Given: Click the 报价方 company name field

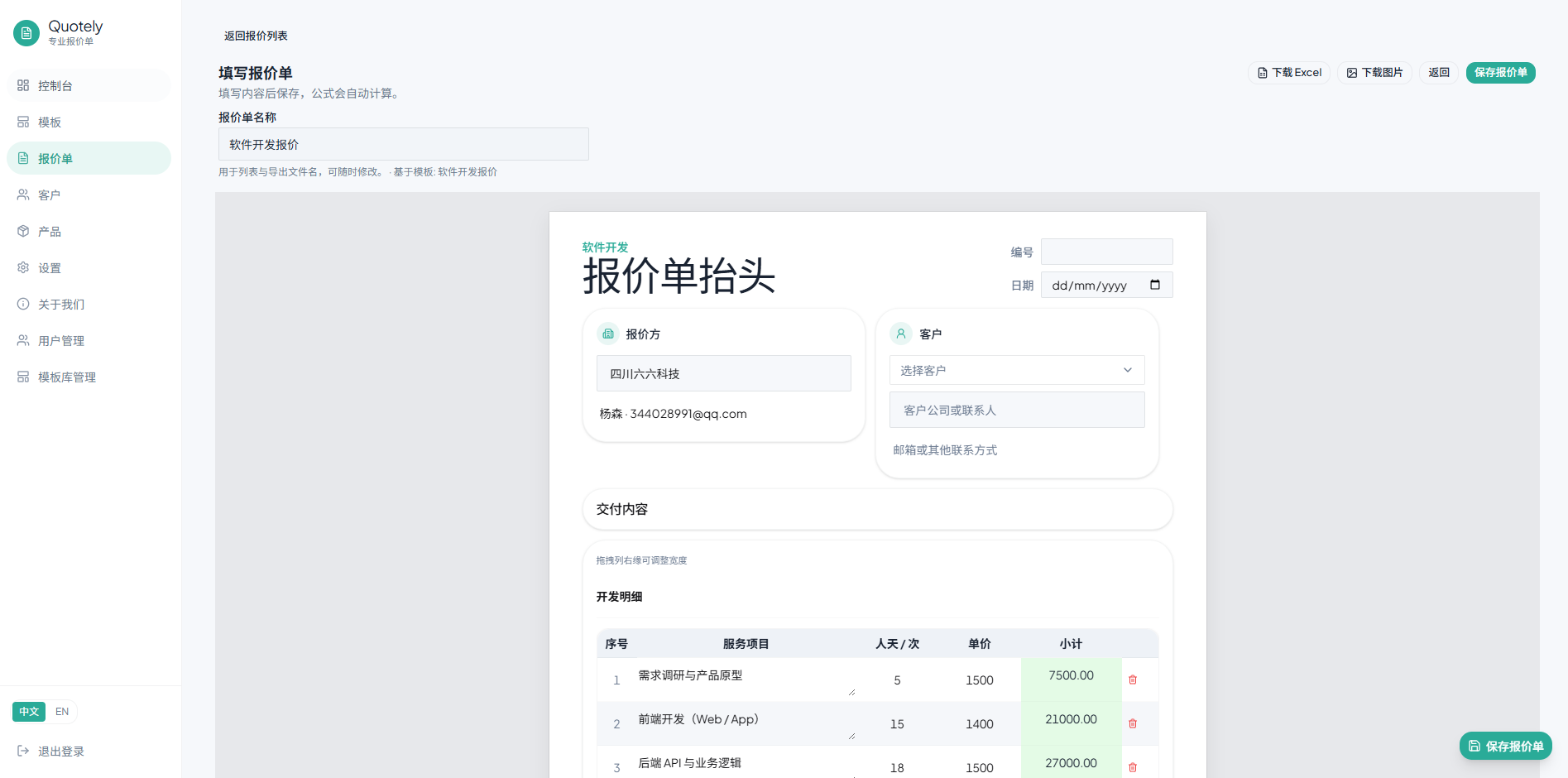Looking at the screenshot, I should point(724,373).
